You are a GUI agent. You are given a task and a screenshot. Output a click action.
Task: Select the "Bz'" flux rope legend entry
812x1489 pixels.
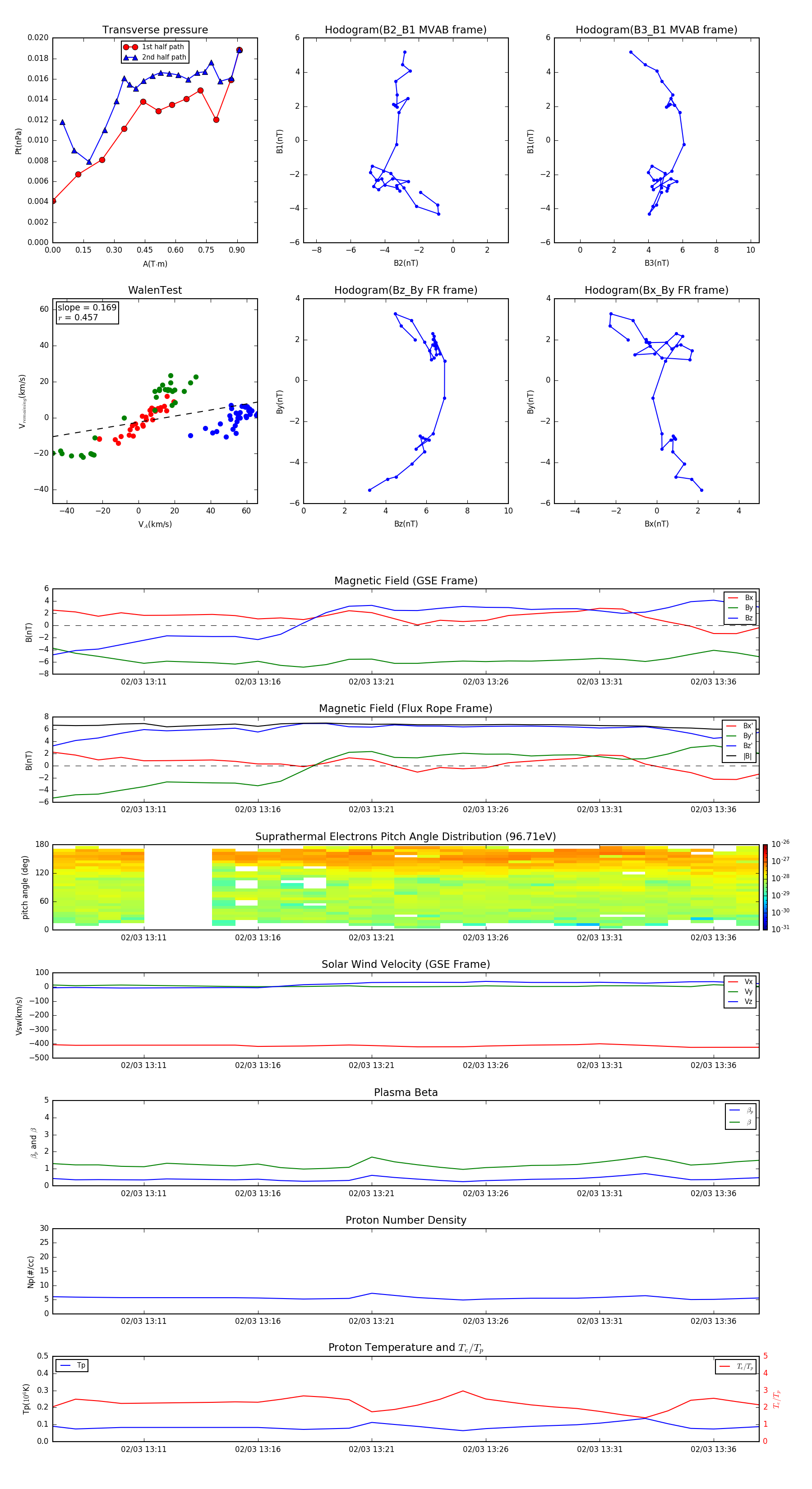pyautogui.click(x=740, y=746)
